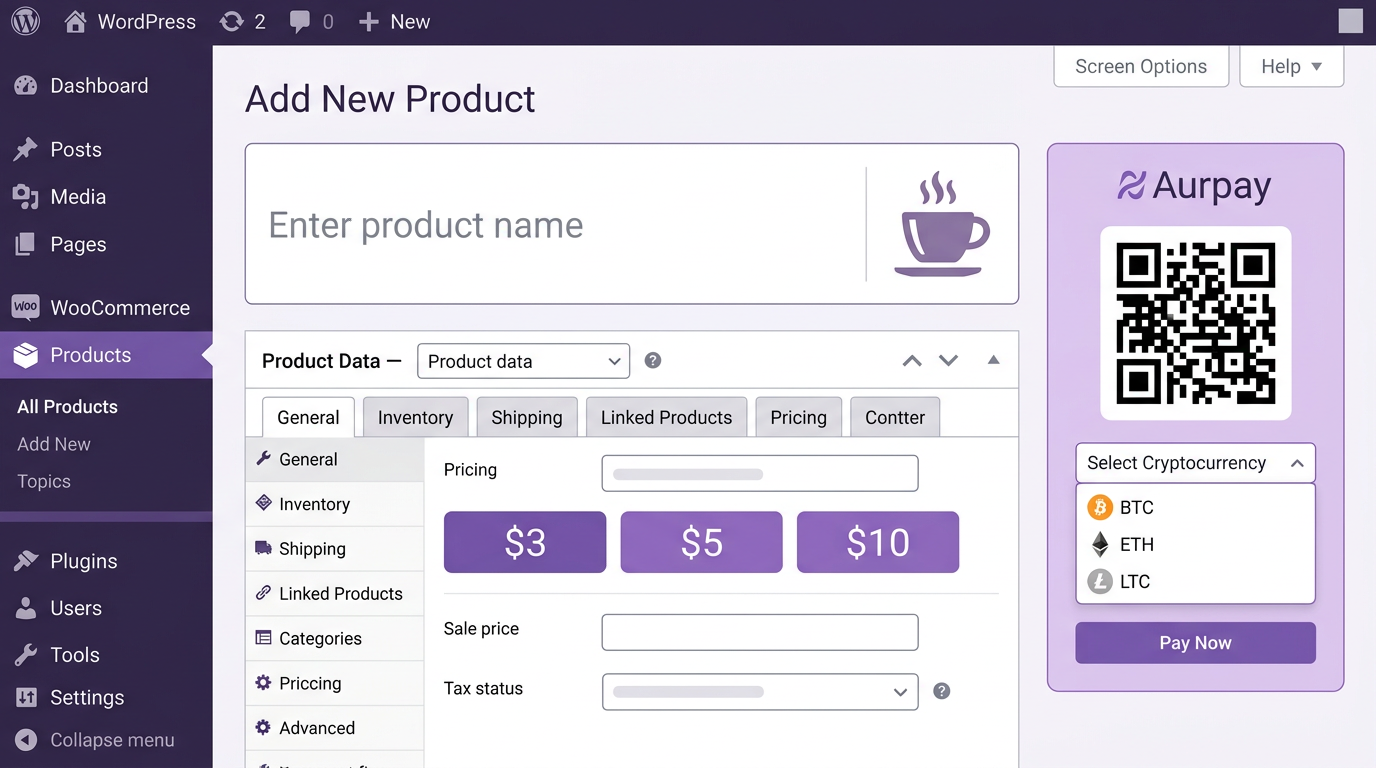Click the Pay Now button

(x=1195, y=643)
